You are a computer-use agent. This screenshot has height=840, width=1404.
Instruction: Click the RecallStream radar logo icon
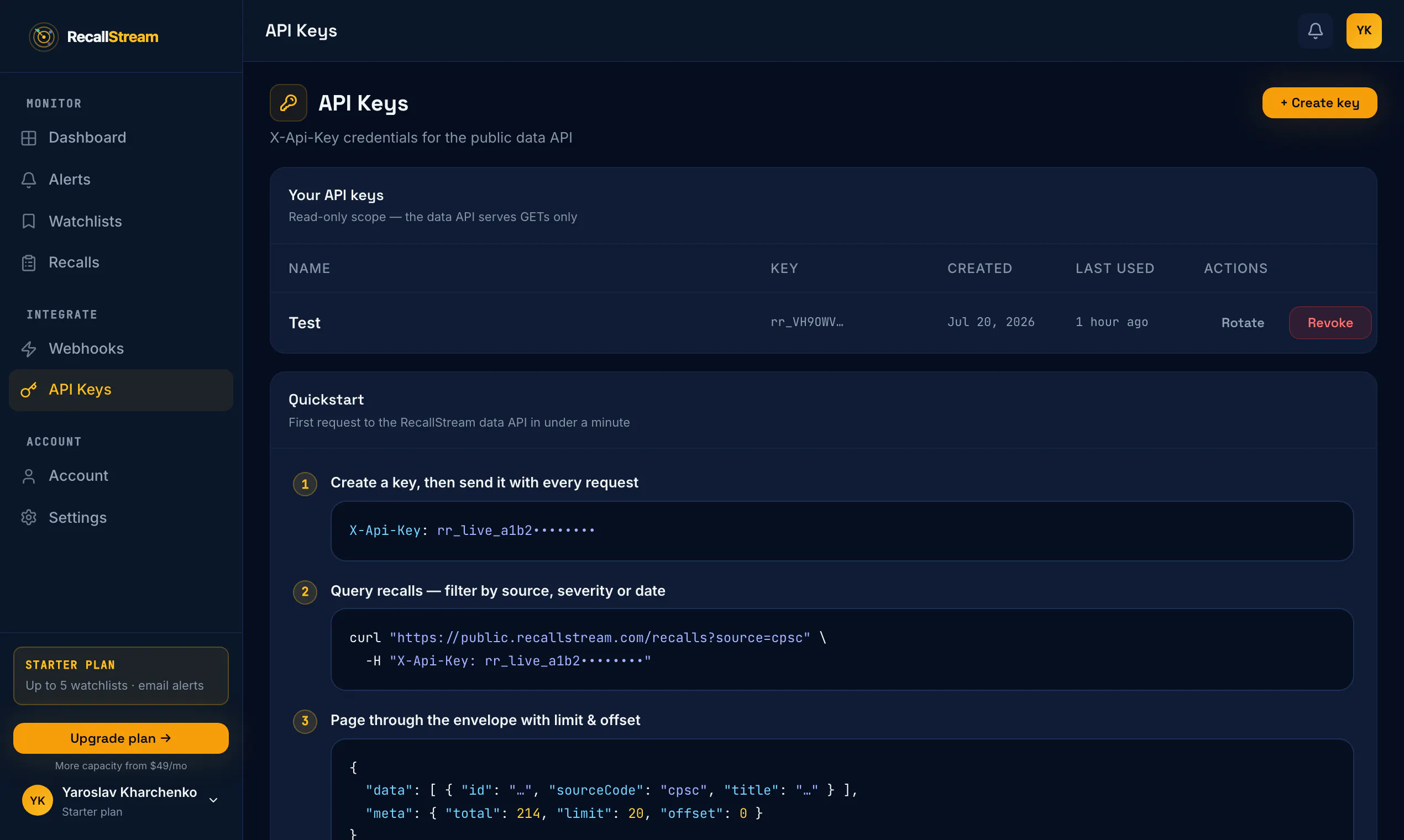point(44,37)
